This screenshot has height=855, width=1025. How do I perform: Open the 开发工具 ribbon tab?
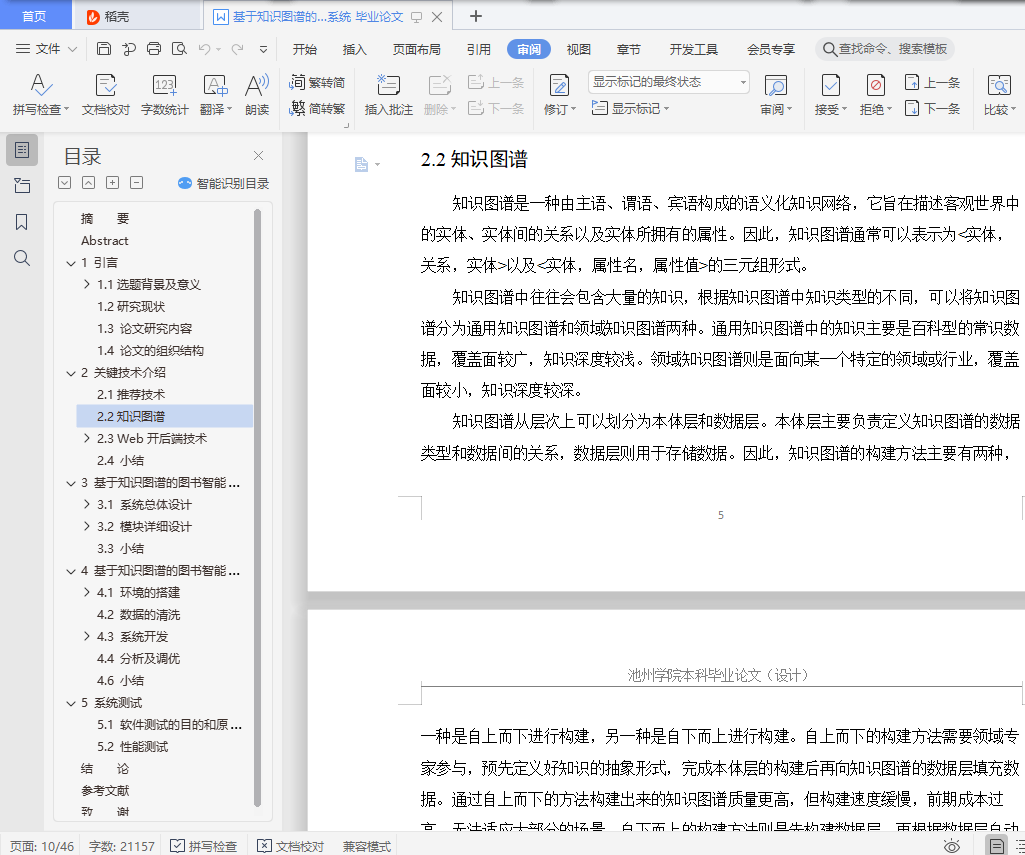click(694, 49)
